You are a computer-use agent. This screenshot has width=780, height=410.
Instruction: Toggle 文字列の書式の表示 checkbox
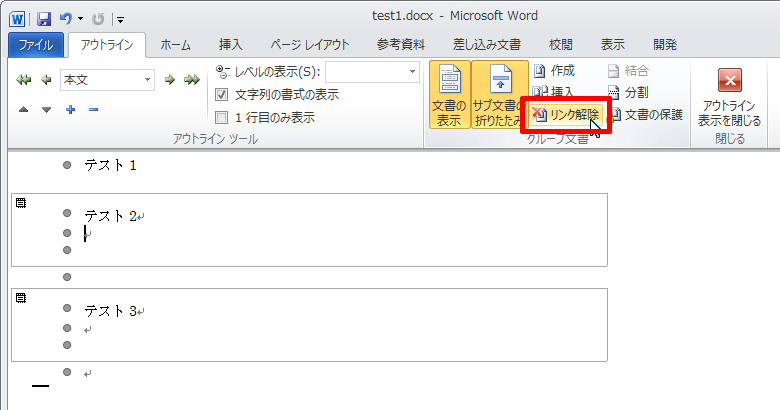(223, 95)
